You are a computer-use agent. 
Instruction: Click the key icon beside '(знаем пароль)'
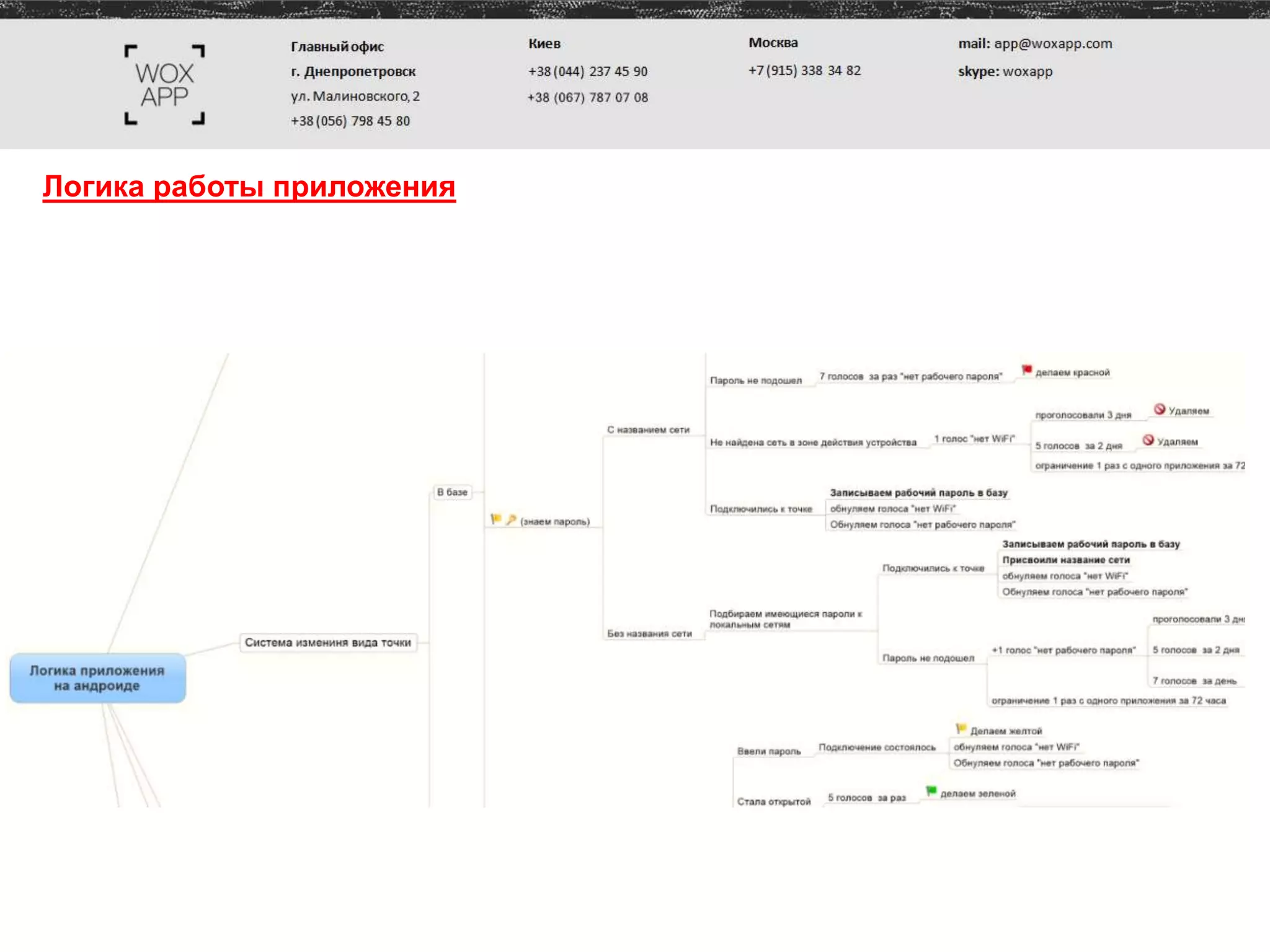click(511, 520)
